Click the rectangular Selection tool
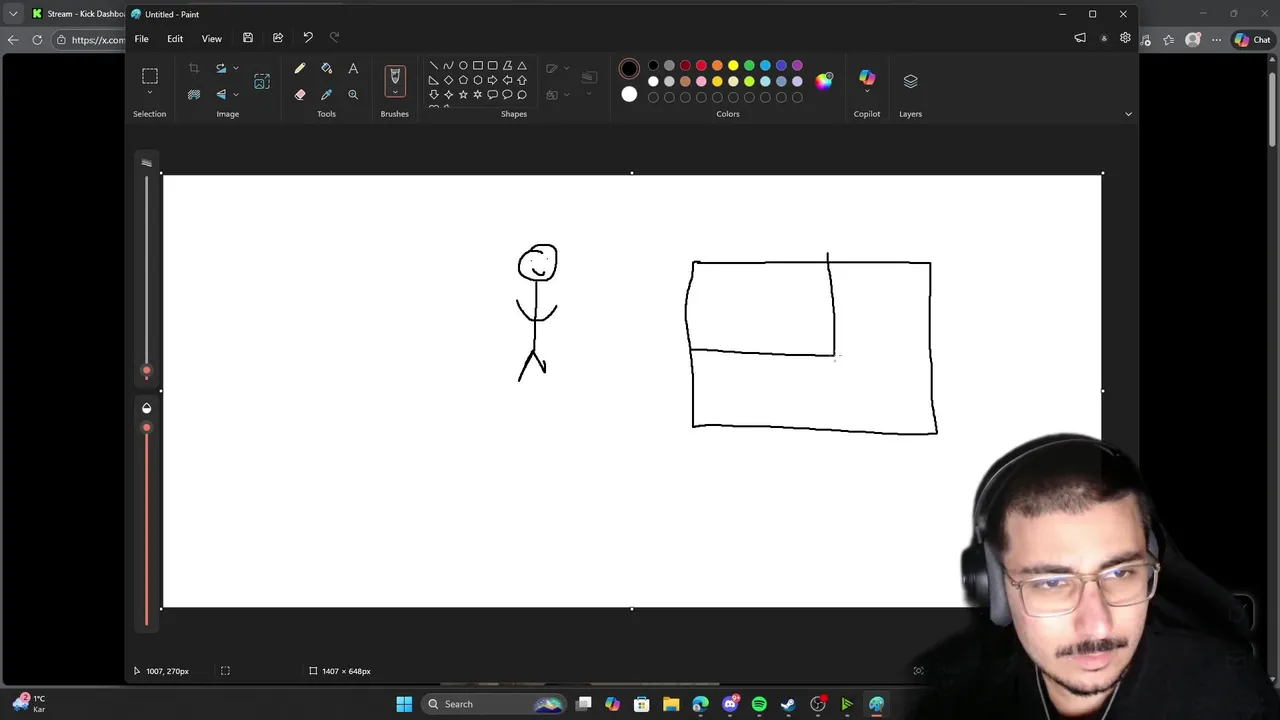1280x720 pixels. 150,76
